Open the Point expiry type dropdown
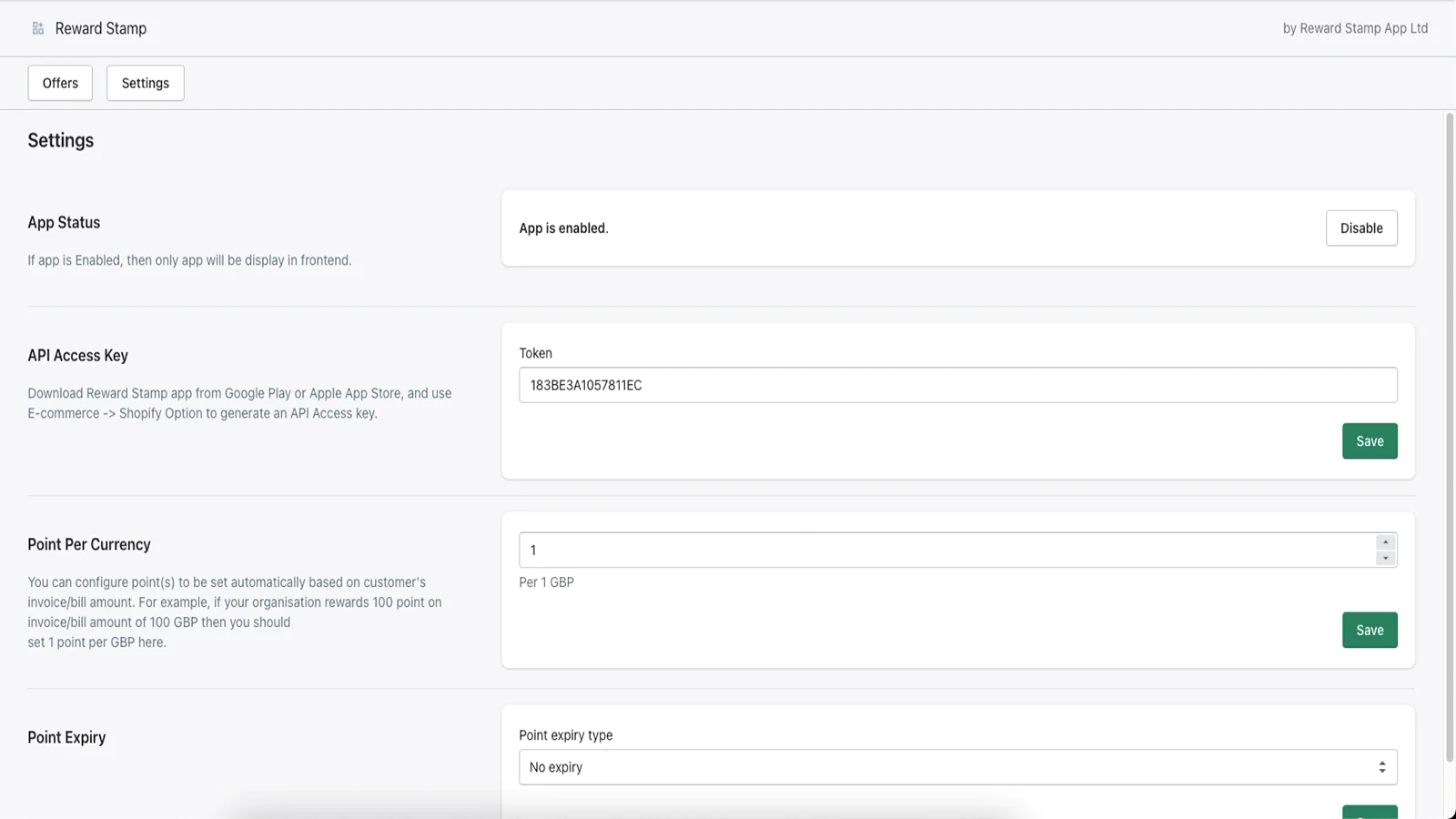Image resolution: width=1456 pixels, height=819 pixels. [x=958, y=767]
